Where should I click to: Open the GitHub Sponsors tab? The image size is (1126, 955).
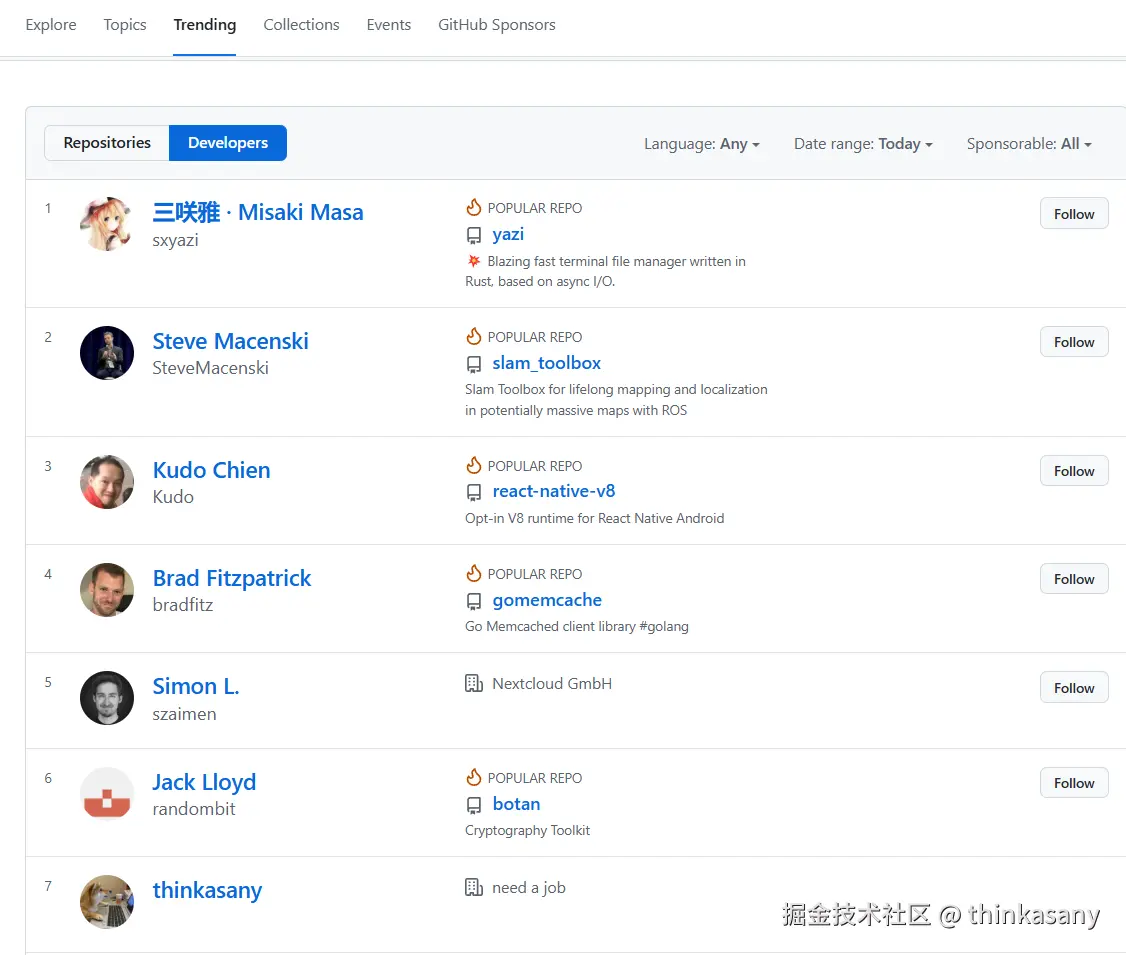tap(496, 24)
